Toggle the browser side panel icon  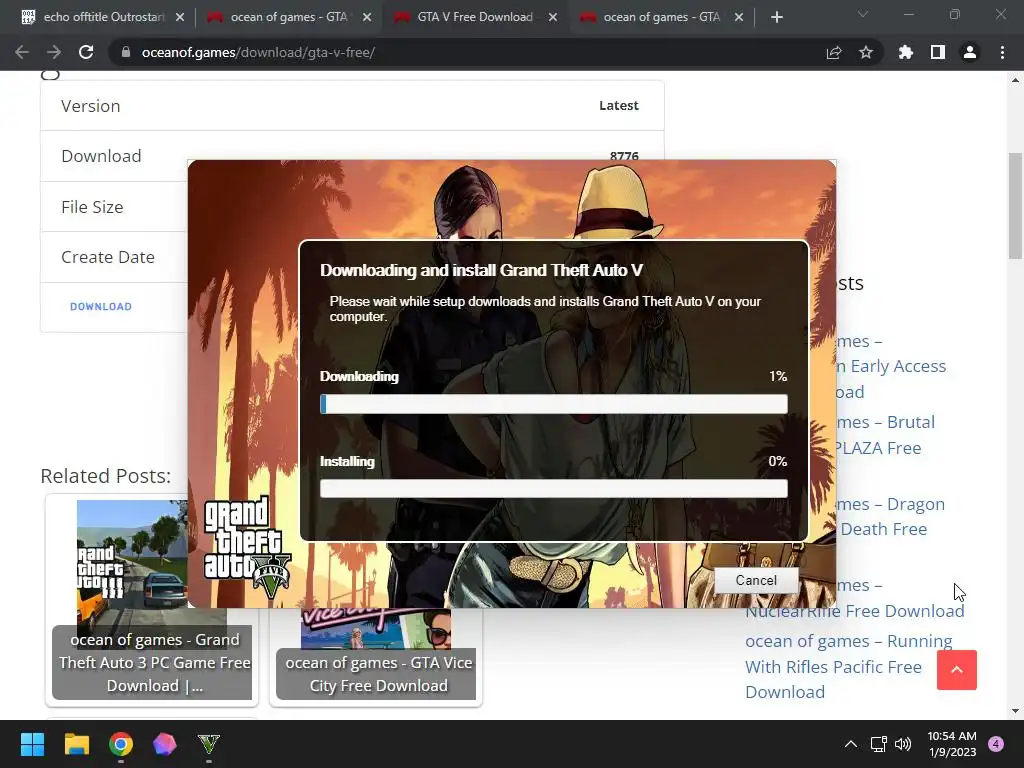938,52
